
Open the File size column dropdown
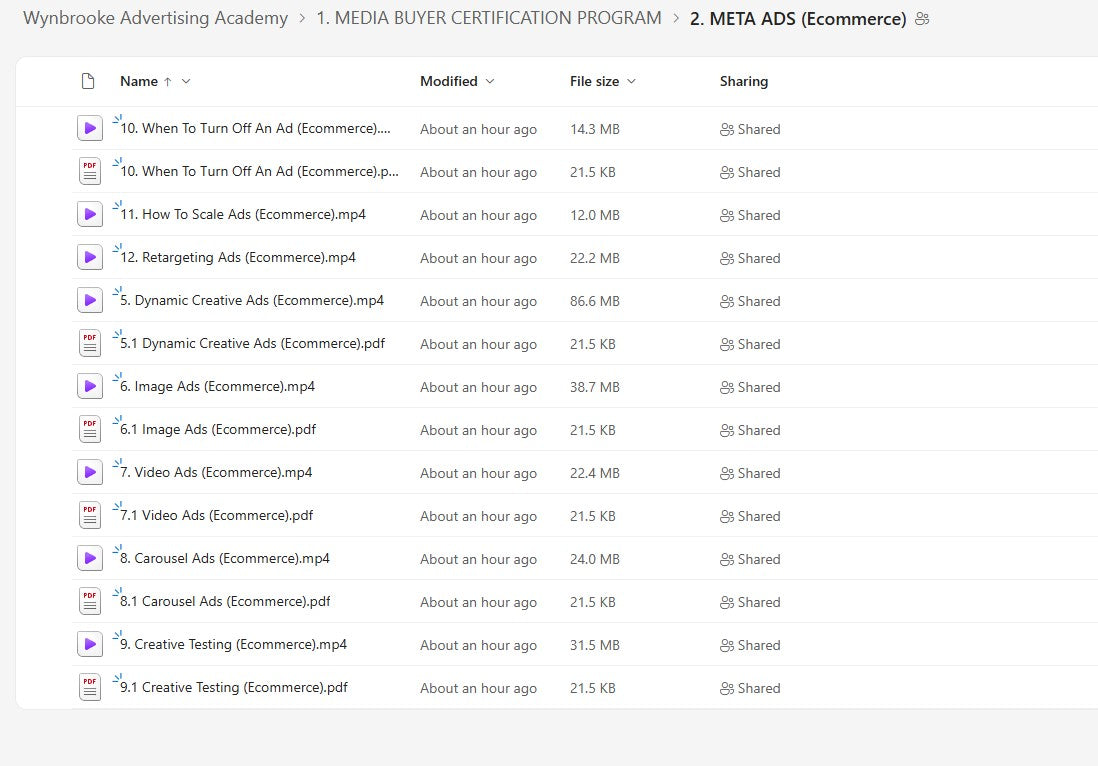630,81
